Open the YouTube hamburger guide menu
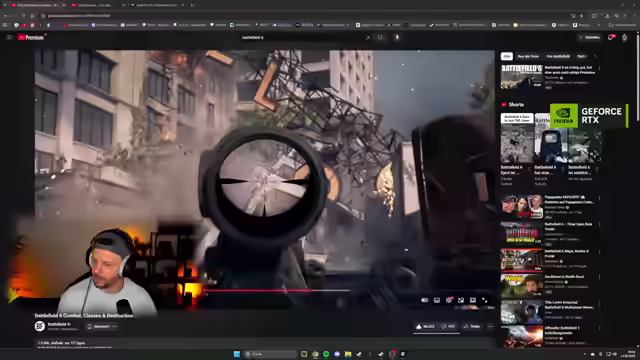The width and height of the screenshot is (640, 360). point(9,37)
